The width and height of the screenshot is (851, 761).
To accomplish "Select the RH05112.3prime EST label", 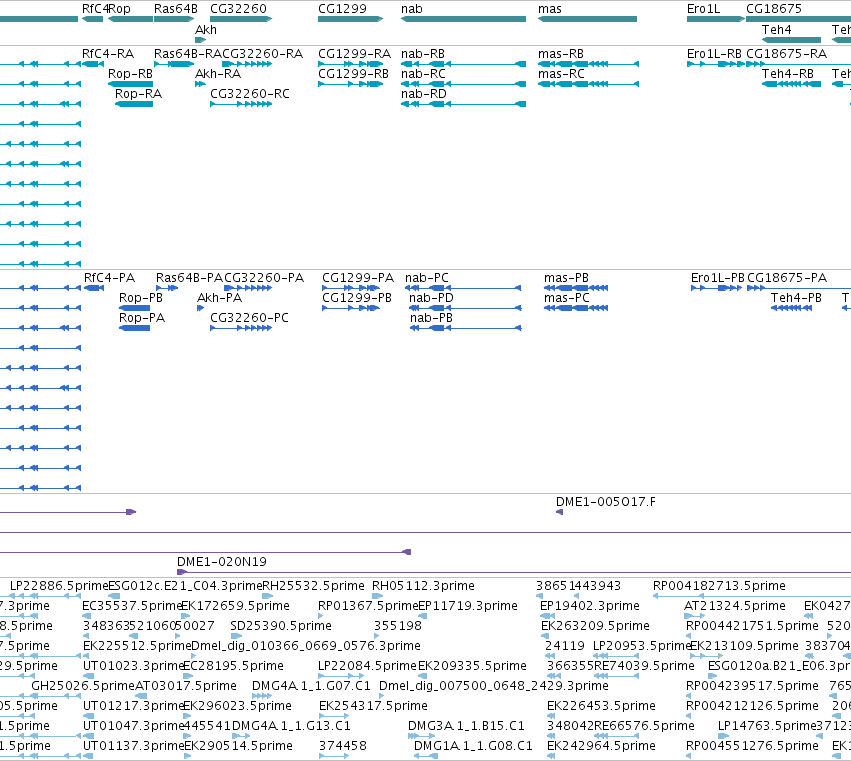I will 423,586.
